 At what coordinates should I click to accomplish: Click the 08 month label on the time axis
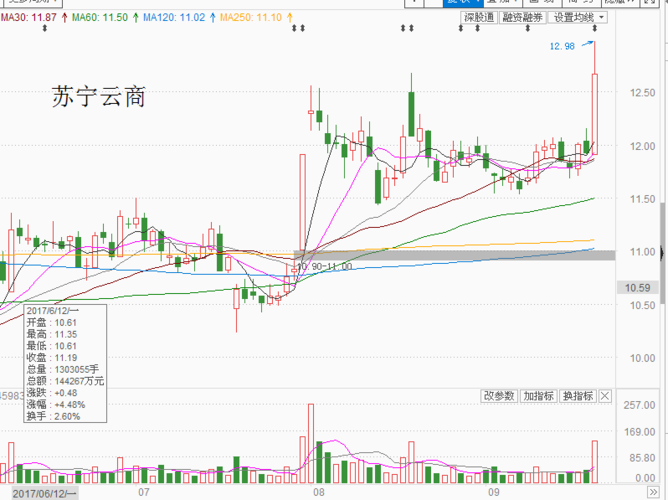point(319,492)
